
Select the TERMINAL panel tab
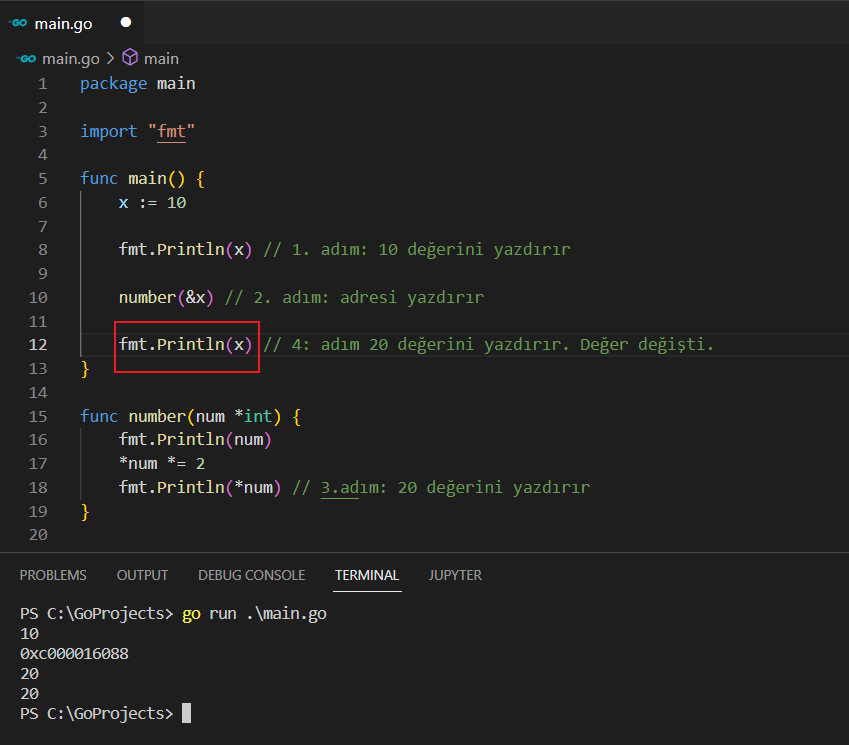[x=367, y=575]
